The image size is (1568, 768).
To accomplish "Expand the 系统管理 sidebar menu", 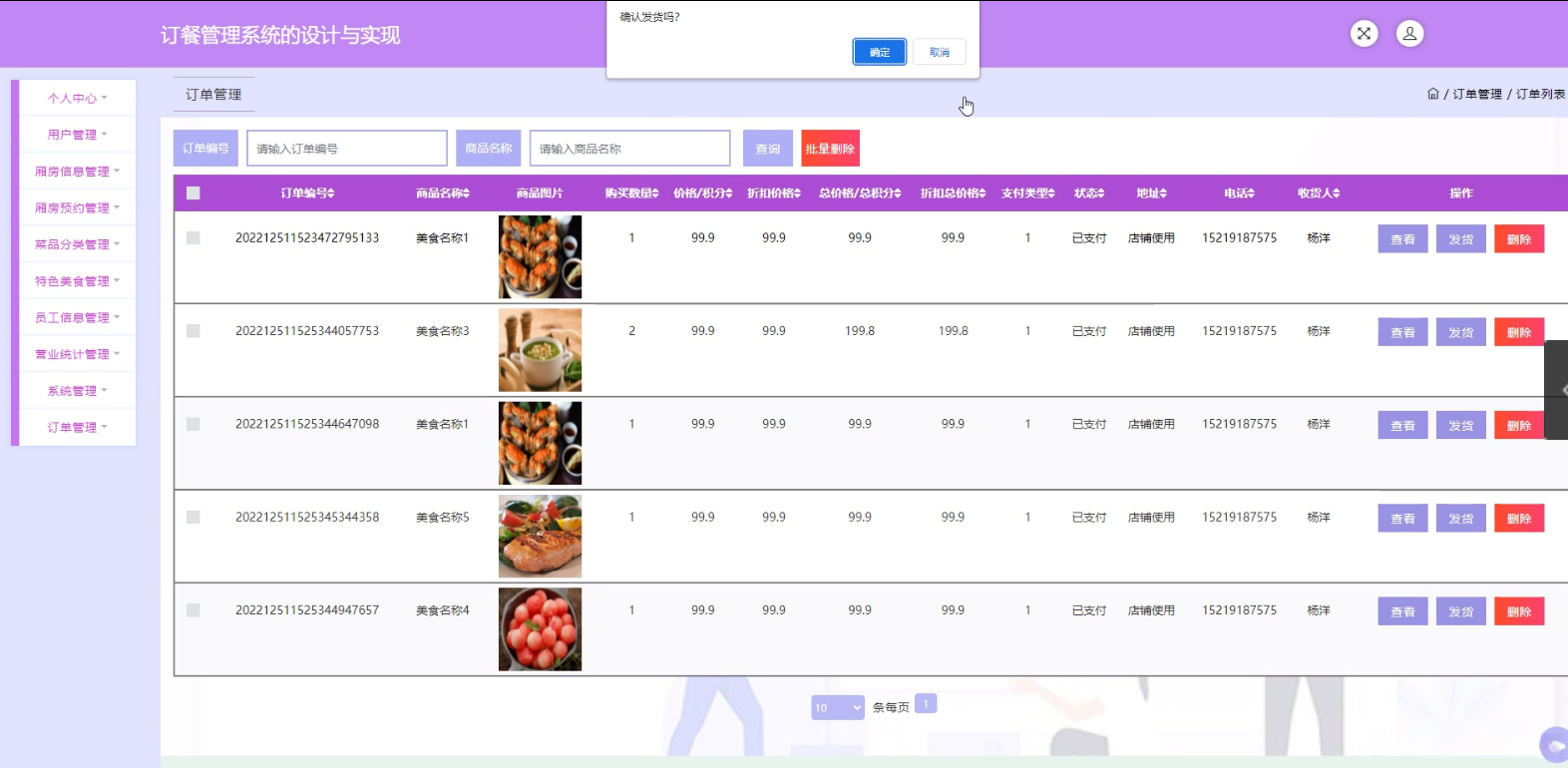I will (78, 391).
